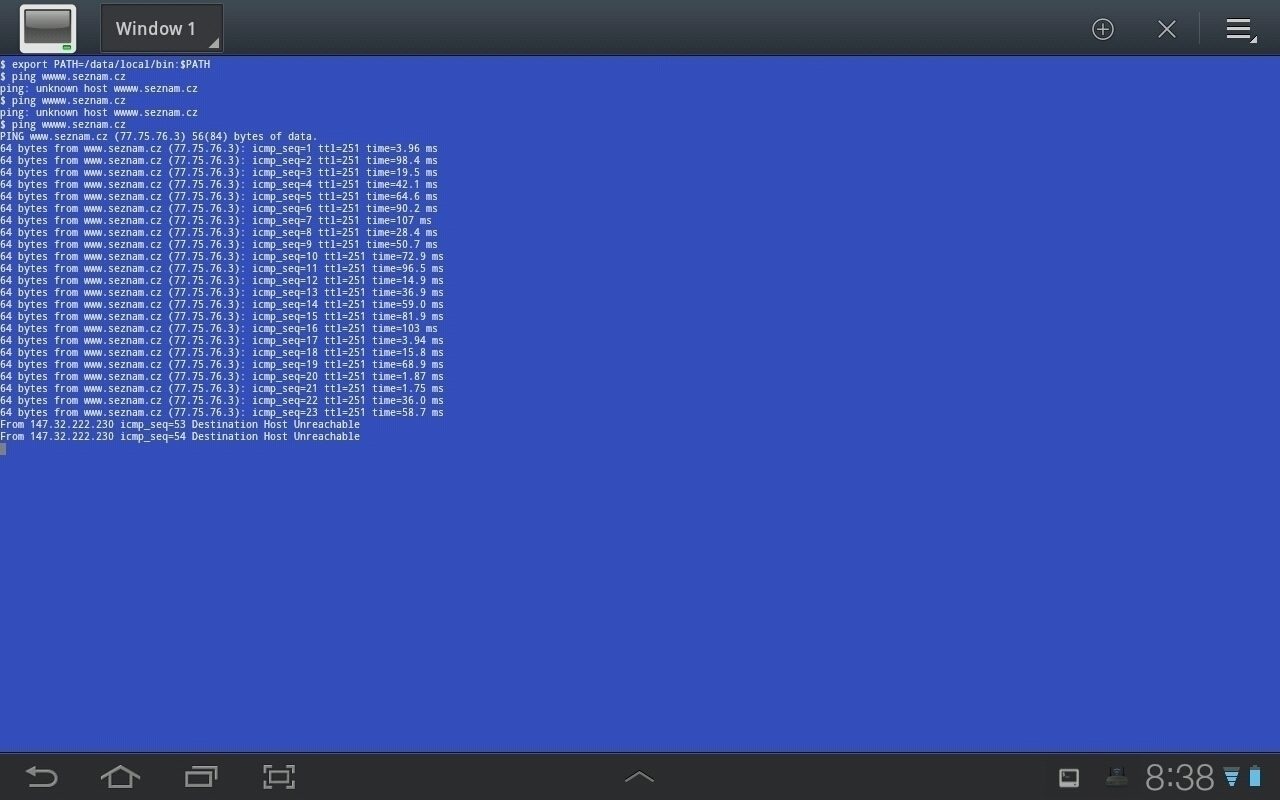The width and height of the screenshot is (1280, 800).
Task: Tap the Wi-Fi signal status icon
Action: coord(1232,777)
